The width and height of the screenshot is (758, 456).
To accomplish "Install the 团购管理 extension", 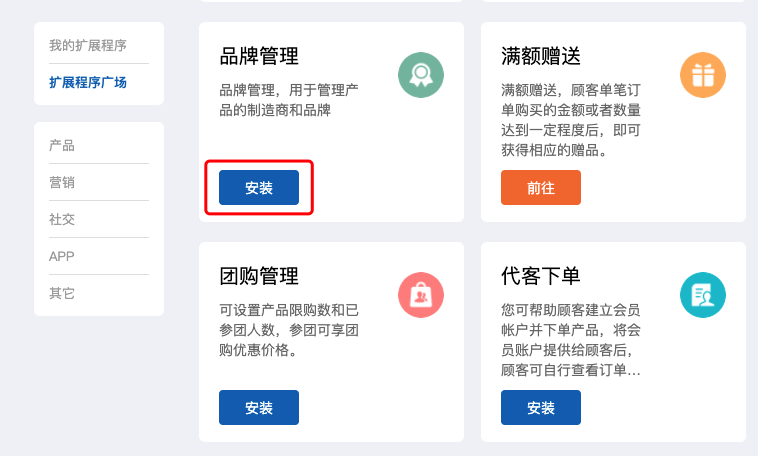I will [x=259, y=408].
